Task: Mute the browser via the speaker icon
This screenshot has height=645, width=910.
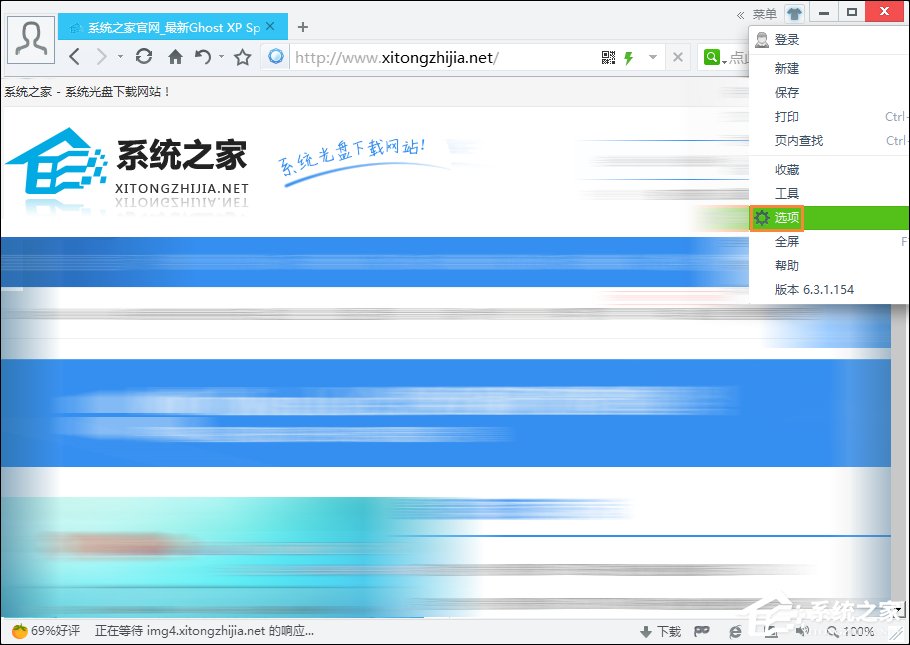Action: pyautogui.click(x=802, y=632)
